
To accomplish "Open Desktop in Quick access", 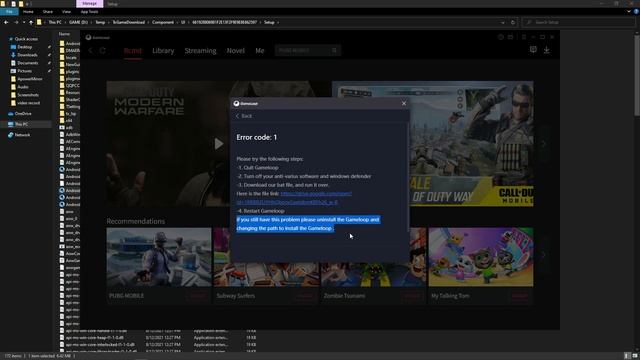I will point(24,47).
